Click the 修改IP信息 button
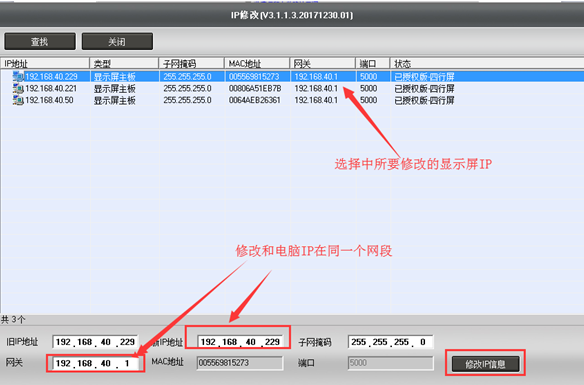Viewport: 584px width, 385px height. 485,364
